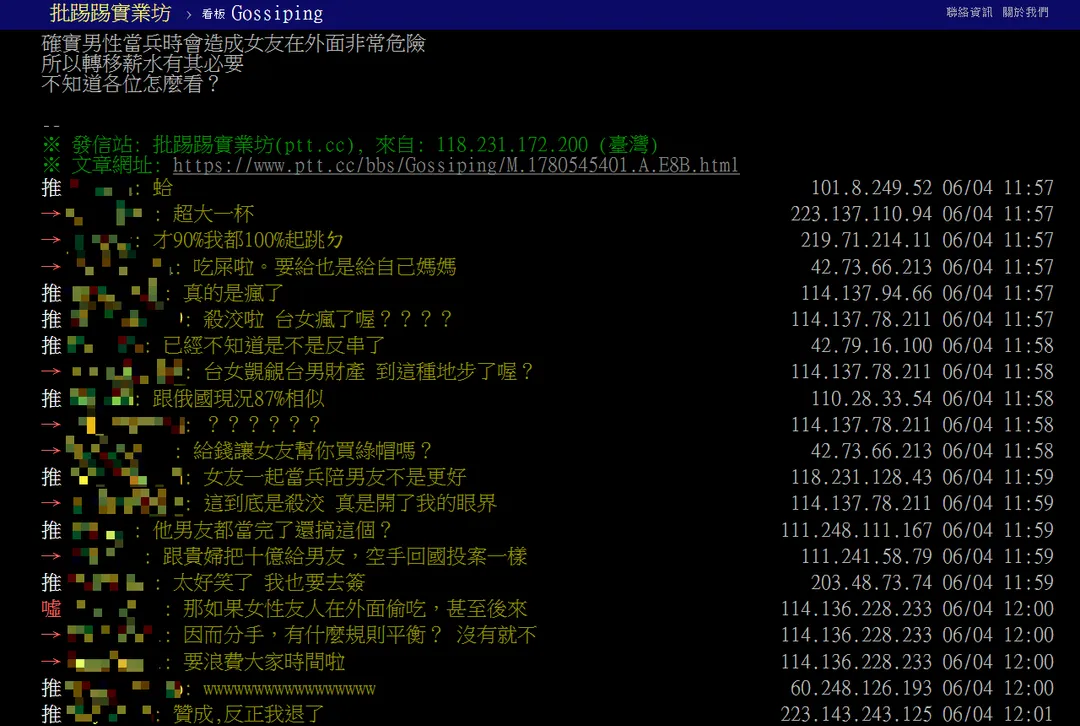Screen dimensions: 1080x726
Task: Select the line 確實男性當兵時會造成女友在外面非常危險
Action: [233, 43]
